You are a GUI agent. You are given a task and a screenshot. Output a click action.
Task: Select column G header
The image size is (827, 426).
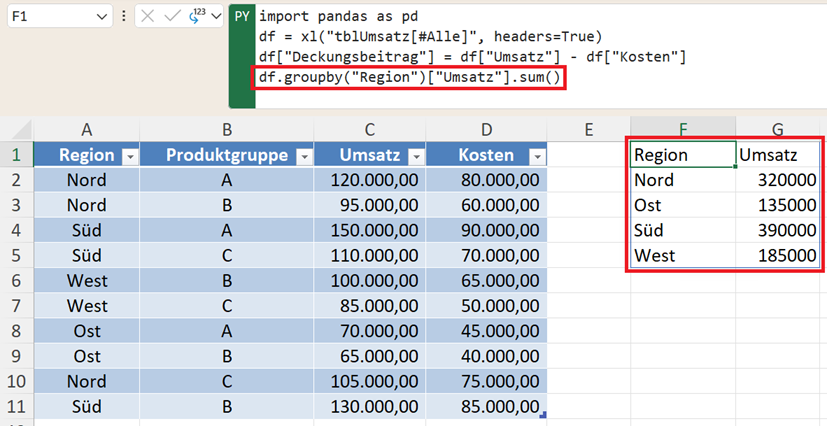click(x=778, y=127)
